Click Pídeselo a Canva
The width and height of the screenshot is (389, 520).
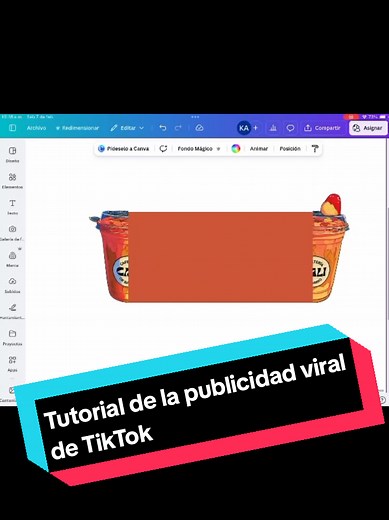[124, 149]
